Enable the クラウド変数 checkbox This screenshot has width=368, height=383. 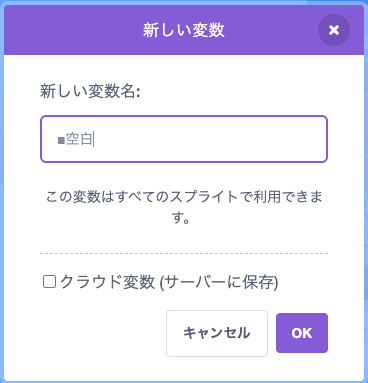pyautogui.click(x=49, y=282)
